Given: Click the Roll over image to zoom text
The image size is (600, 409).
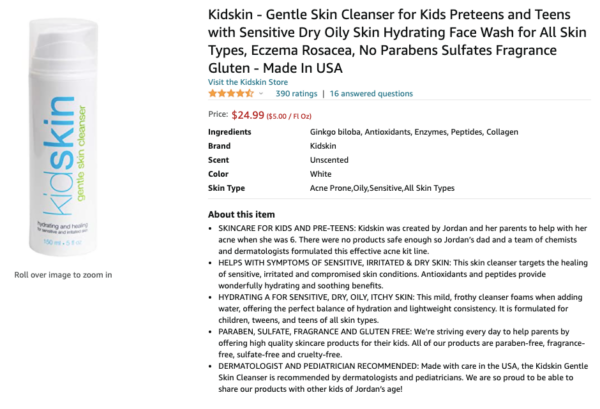Looking at the screenshot, I should point(63,275).
